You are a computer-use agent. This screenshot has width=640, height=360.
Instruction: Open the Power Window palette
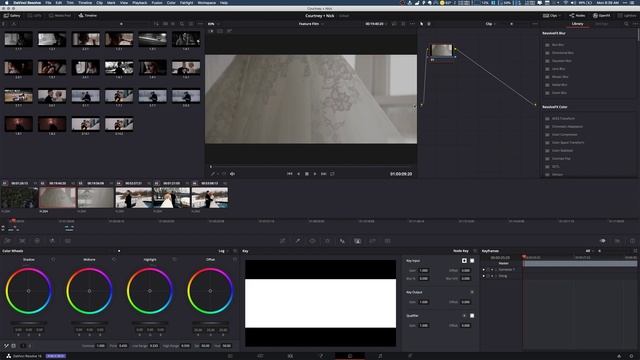pos(312,241)
